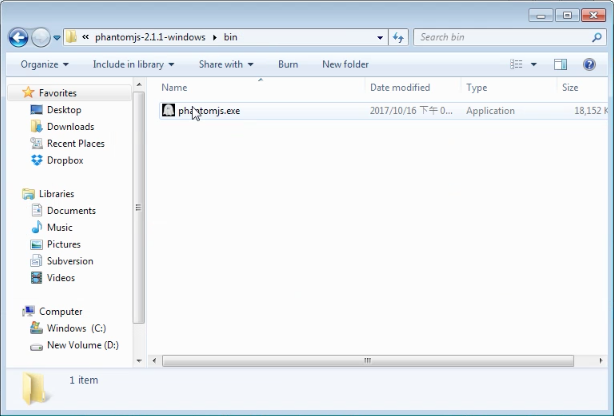Open the recent pages dropdown arrow
Image resolution: width=614 pixels, height=416 pixels.
tap(57, 38)
